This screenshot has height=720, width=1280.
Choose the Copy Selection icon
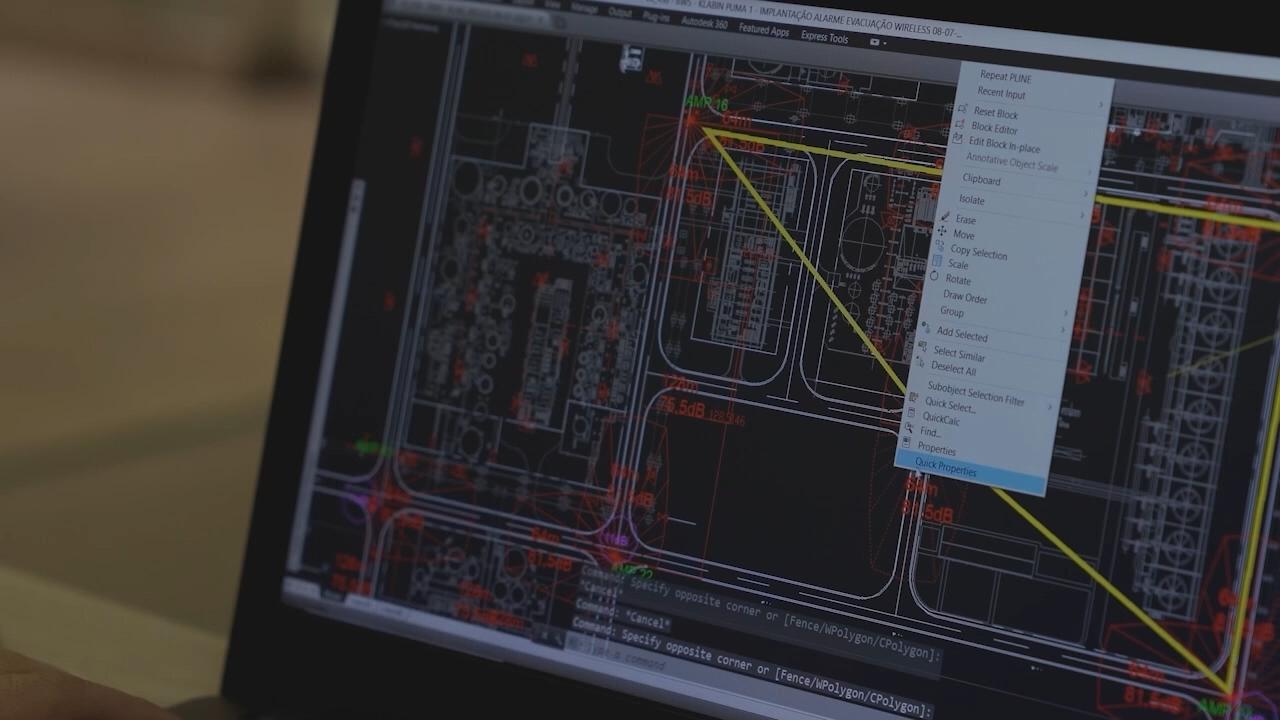(940, 247)
